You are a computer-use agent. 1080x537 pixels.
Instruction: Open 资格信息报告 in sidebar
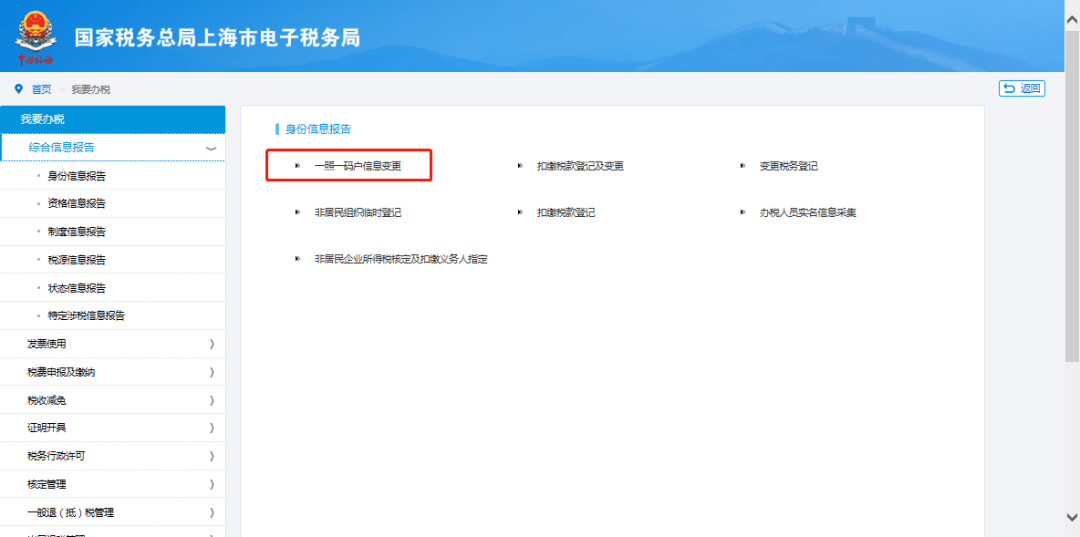tap(76, 204)
